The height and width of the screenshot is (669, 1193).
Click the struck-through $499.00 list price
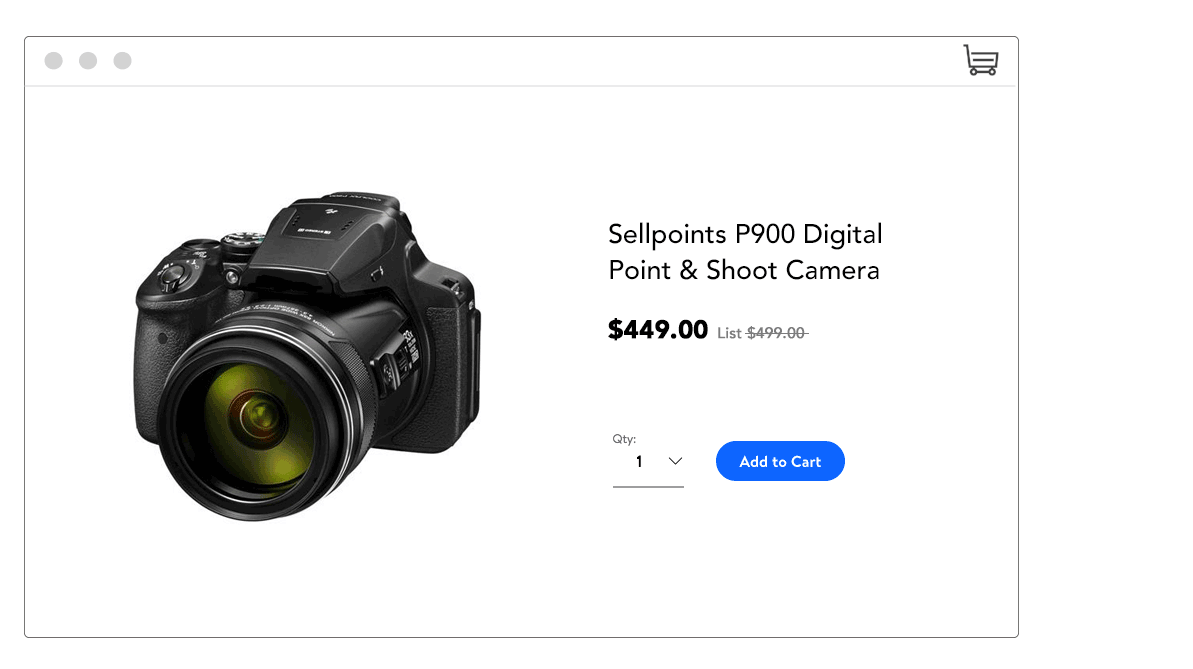tap(776, 333)
